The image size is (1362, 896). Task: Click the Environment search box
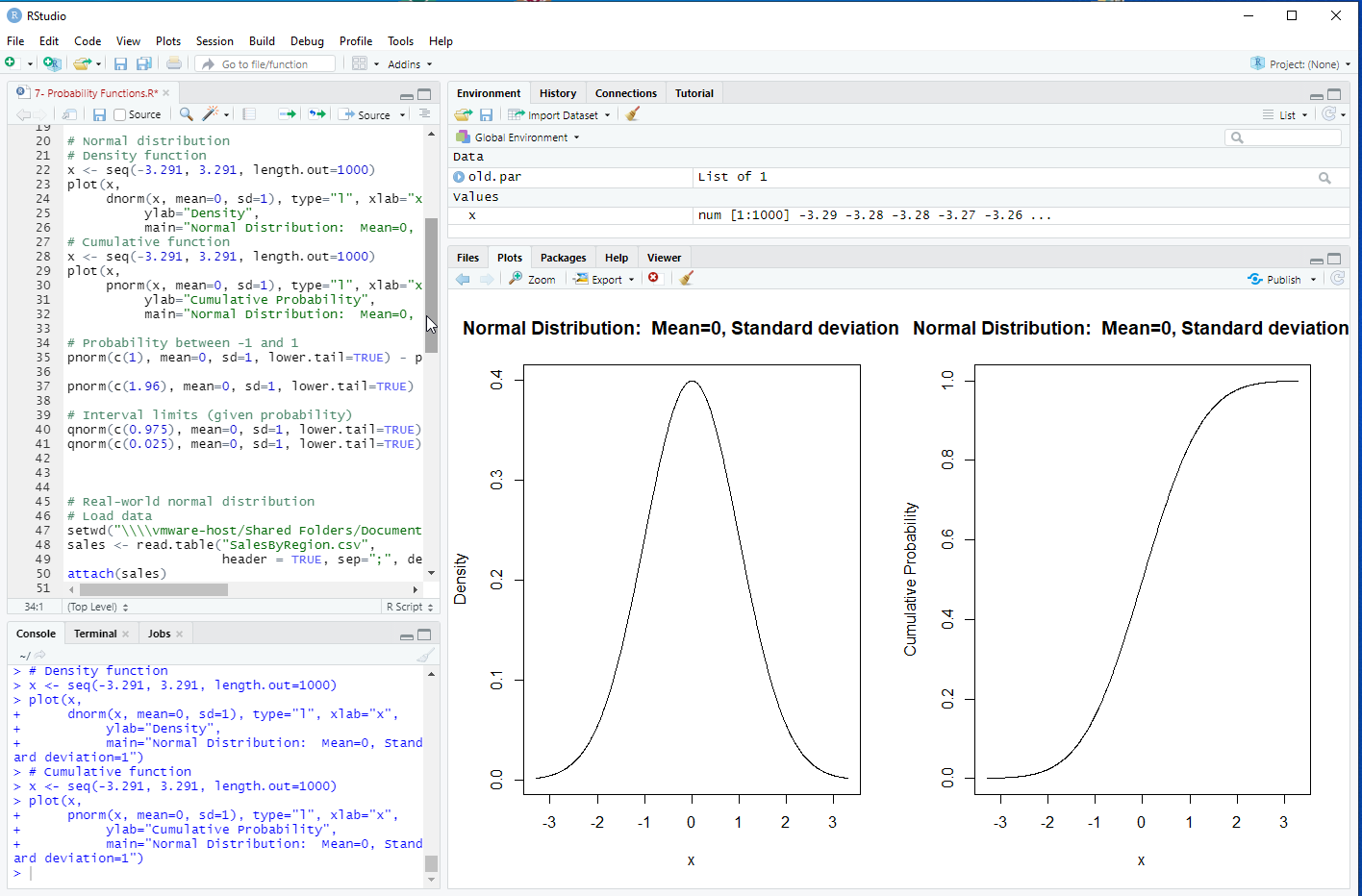[x=1283, y=137]
